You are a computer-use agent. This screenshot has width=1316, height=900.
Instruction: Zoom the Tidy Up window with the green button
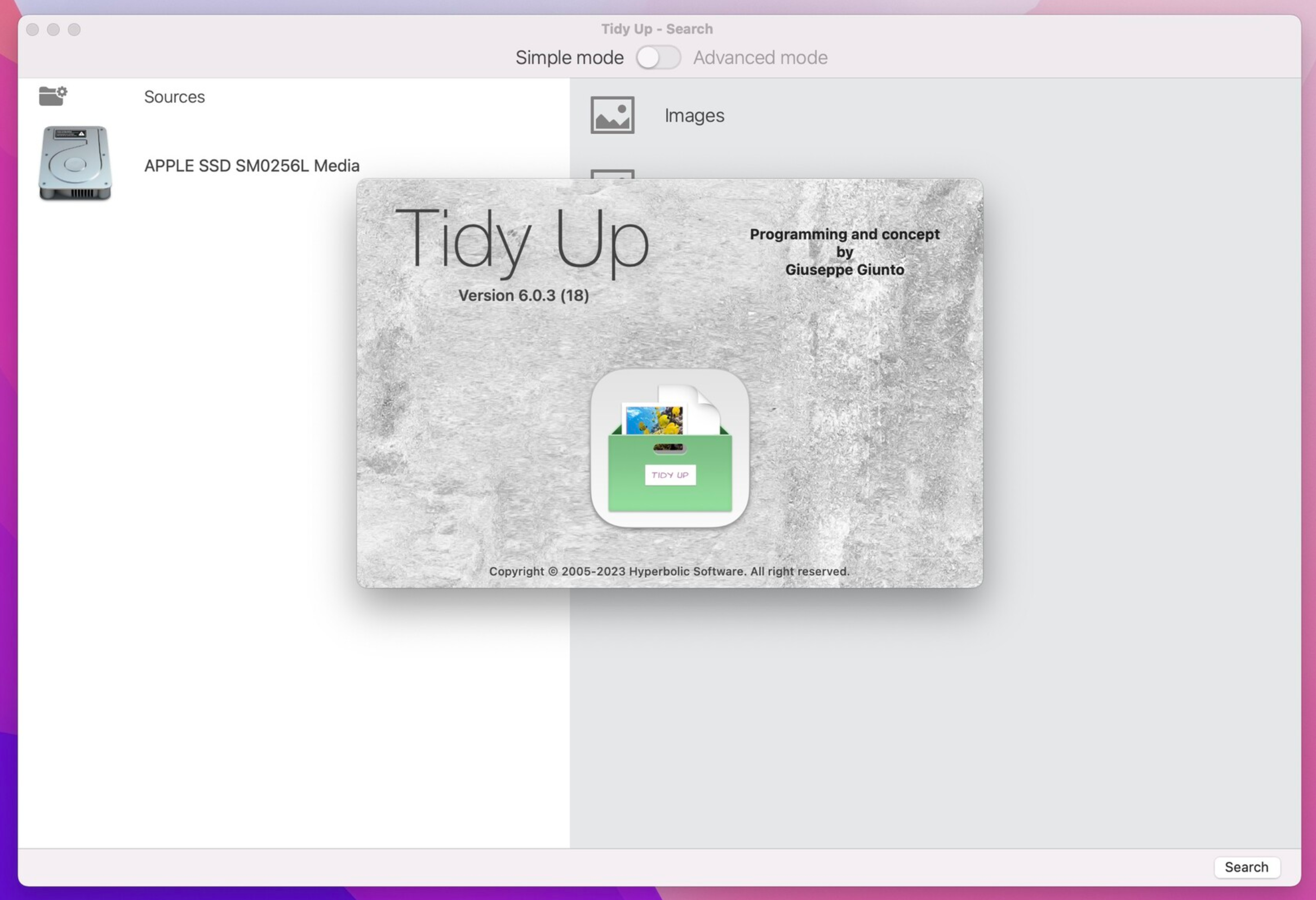coord(74,29)
